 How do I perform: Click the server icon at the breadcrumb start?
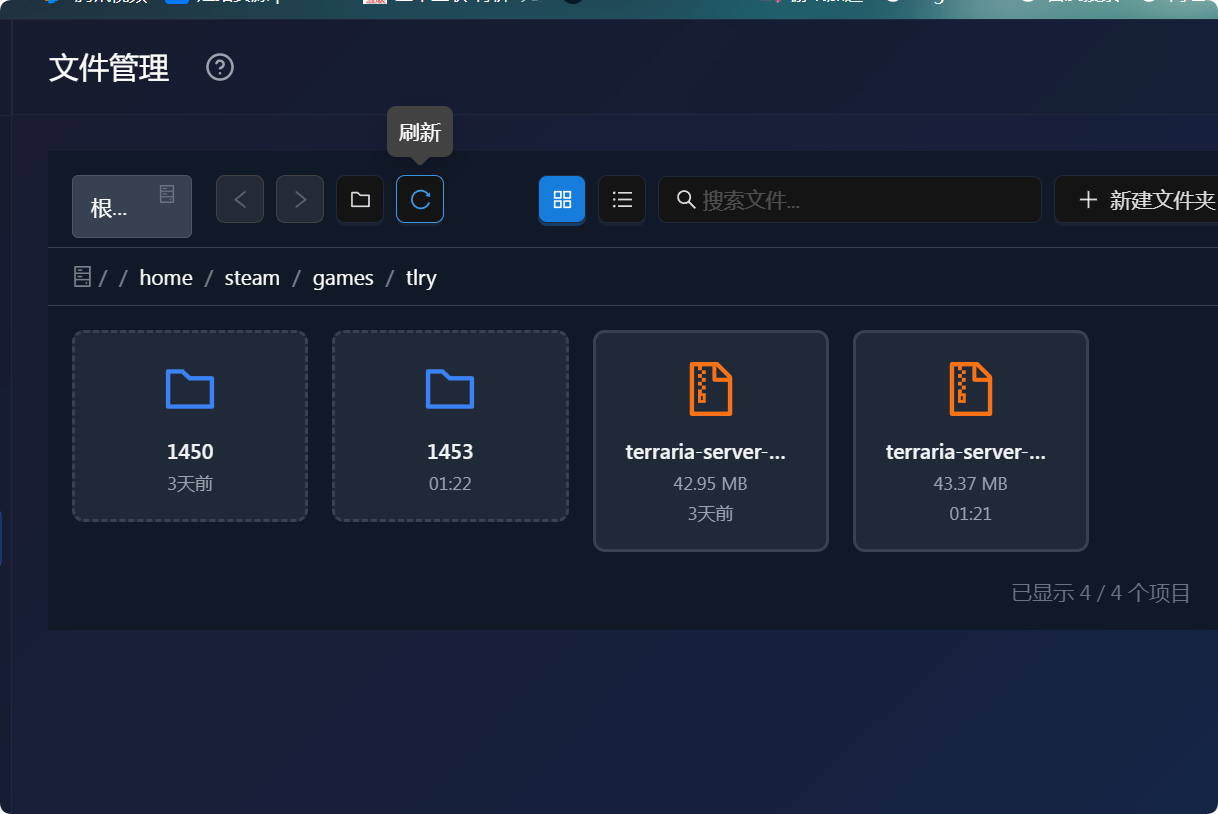pos(83,277)
